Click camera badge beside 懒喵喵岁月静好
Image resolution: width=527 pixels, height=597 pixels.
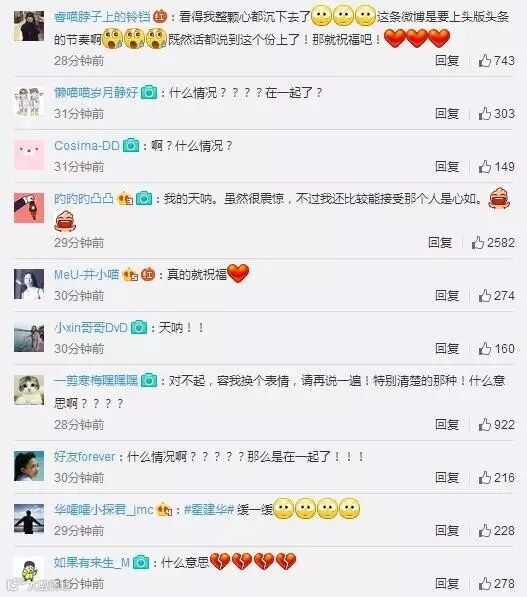(149, 93)
